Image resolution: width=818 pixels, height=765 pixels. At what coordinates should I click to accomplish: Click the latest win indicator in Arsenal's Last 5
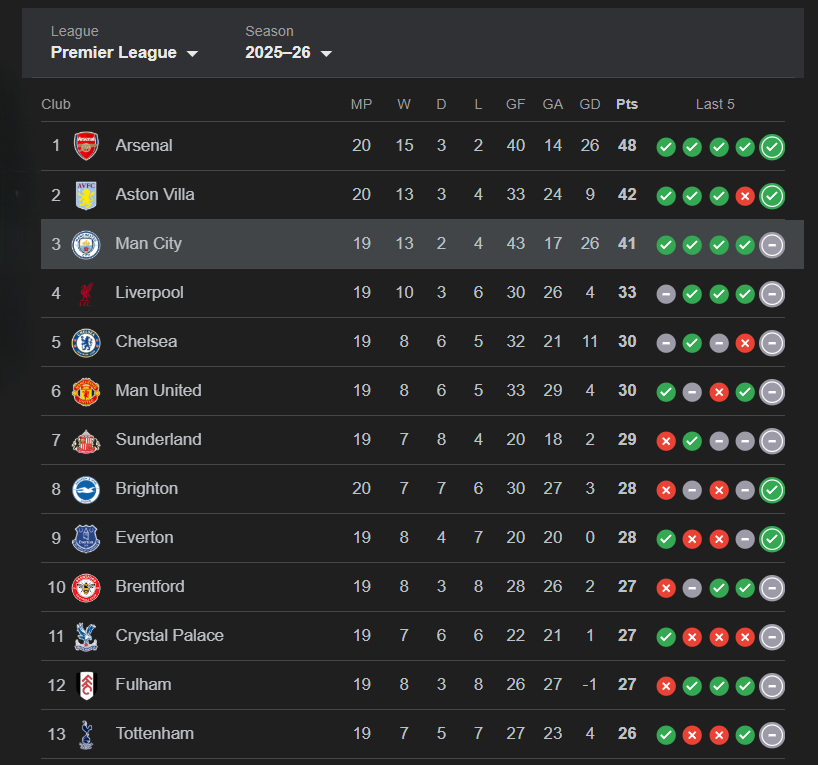click(771, 146)
